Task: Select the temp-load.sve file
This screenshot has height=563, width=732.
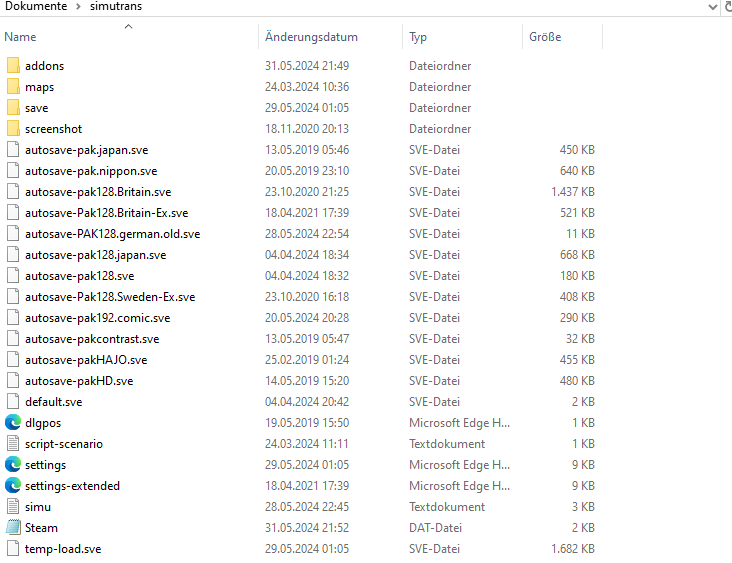Action: 62,549
